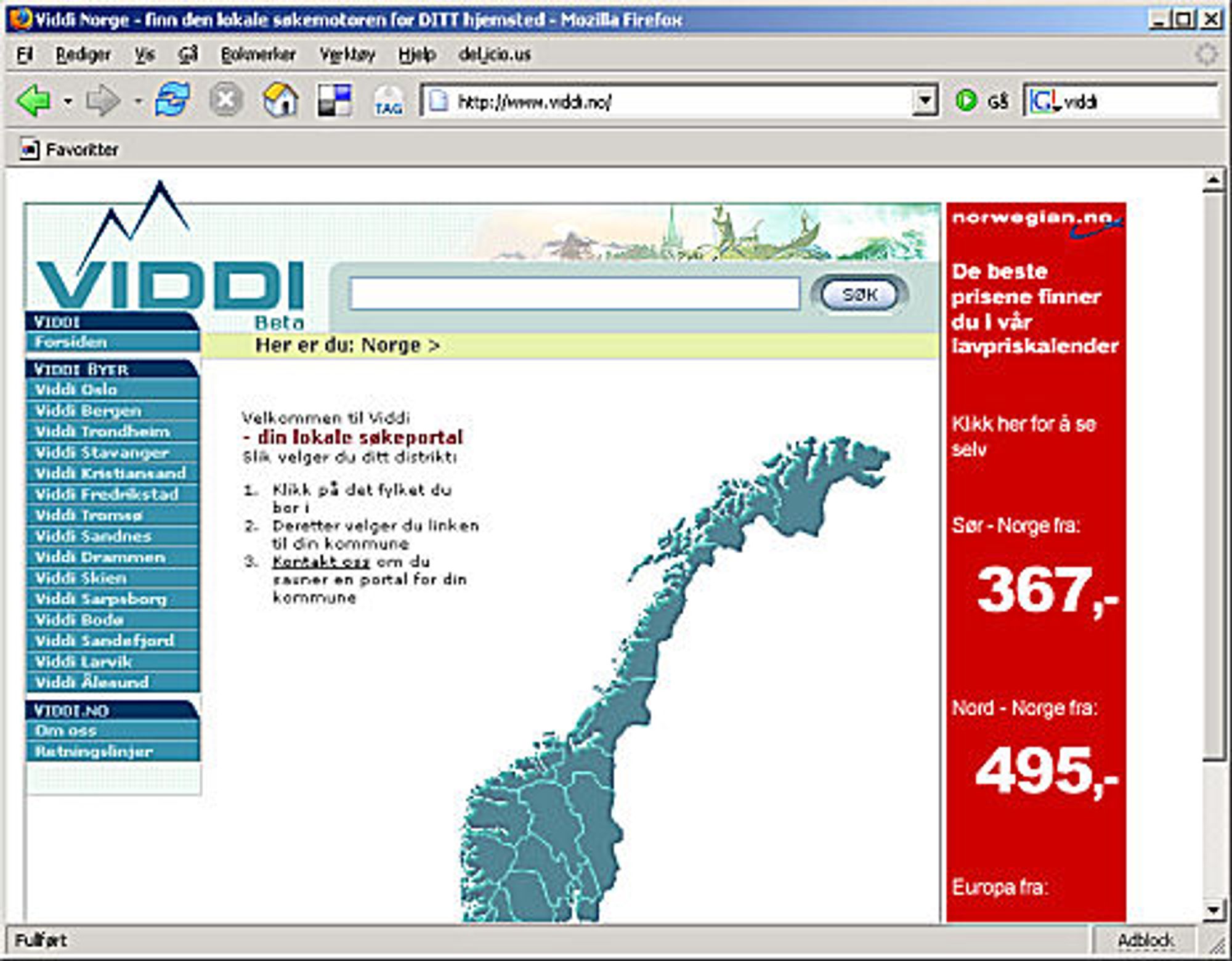This screenshot has height=961, width=1232.
Task: Click the Forward arrow button
Action: pos(103,100)
